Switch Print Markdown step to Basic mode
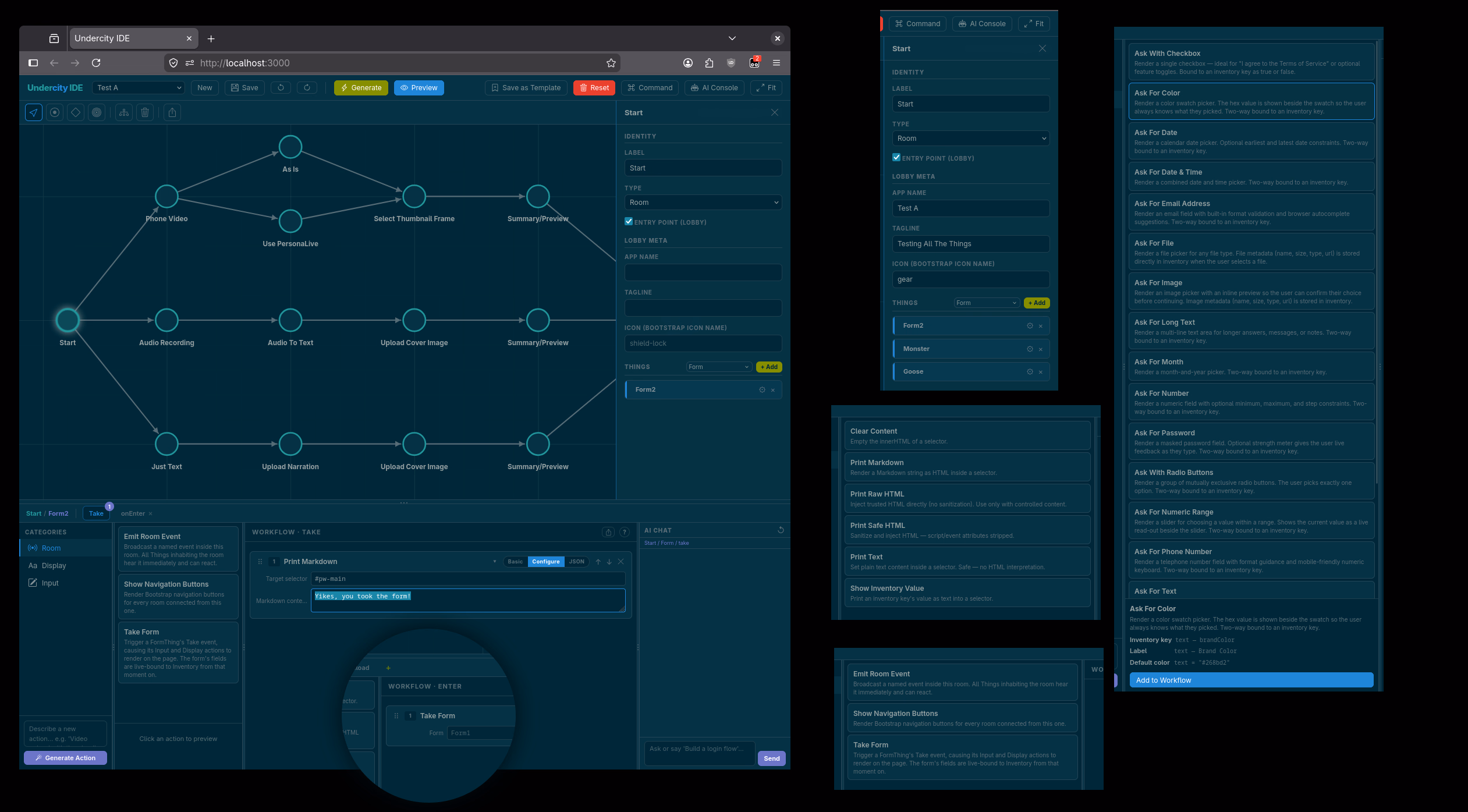This screenshot has width=1468, height=812. pyautogui.click(x=515, y=562)
